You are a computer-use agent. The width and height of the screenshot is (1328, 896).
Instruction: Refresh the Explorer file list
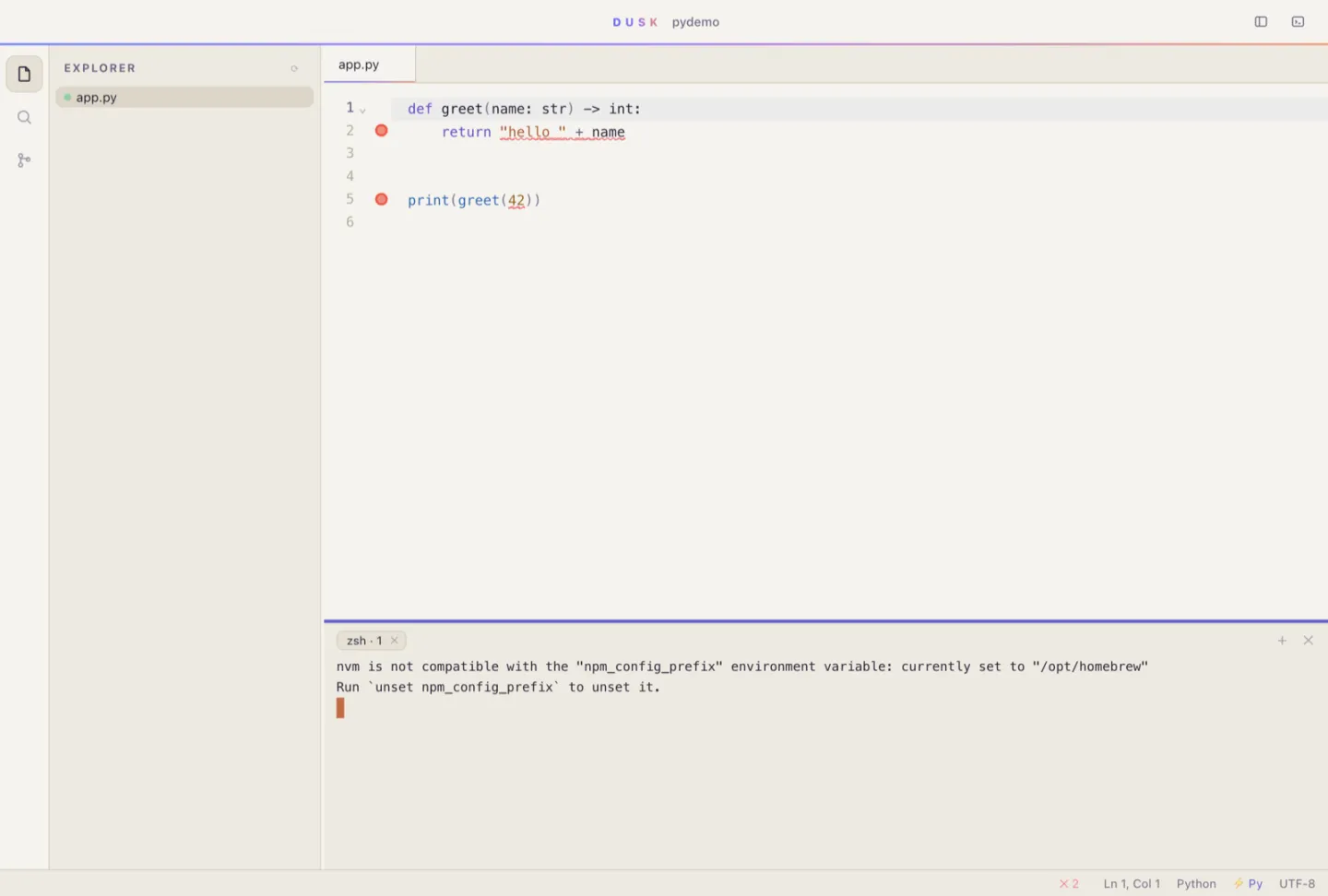click(294, 68)
